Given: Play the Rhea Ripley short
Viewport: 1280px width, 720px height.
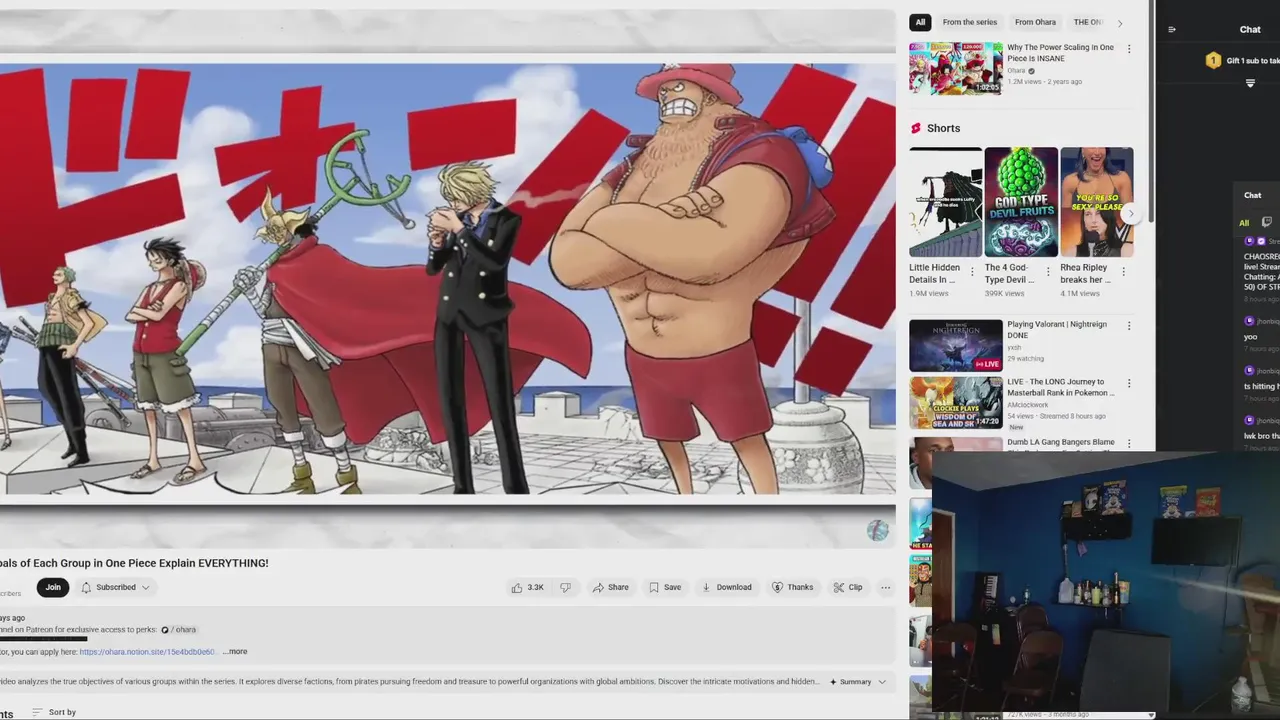Looking at the screenshot, I should click(1097, 202).
